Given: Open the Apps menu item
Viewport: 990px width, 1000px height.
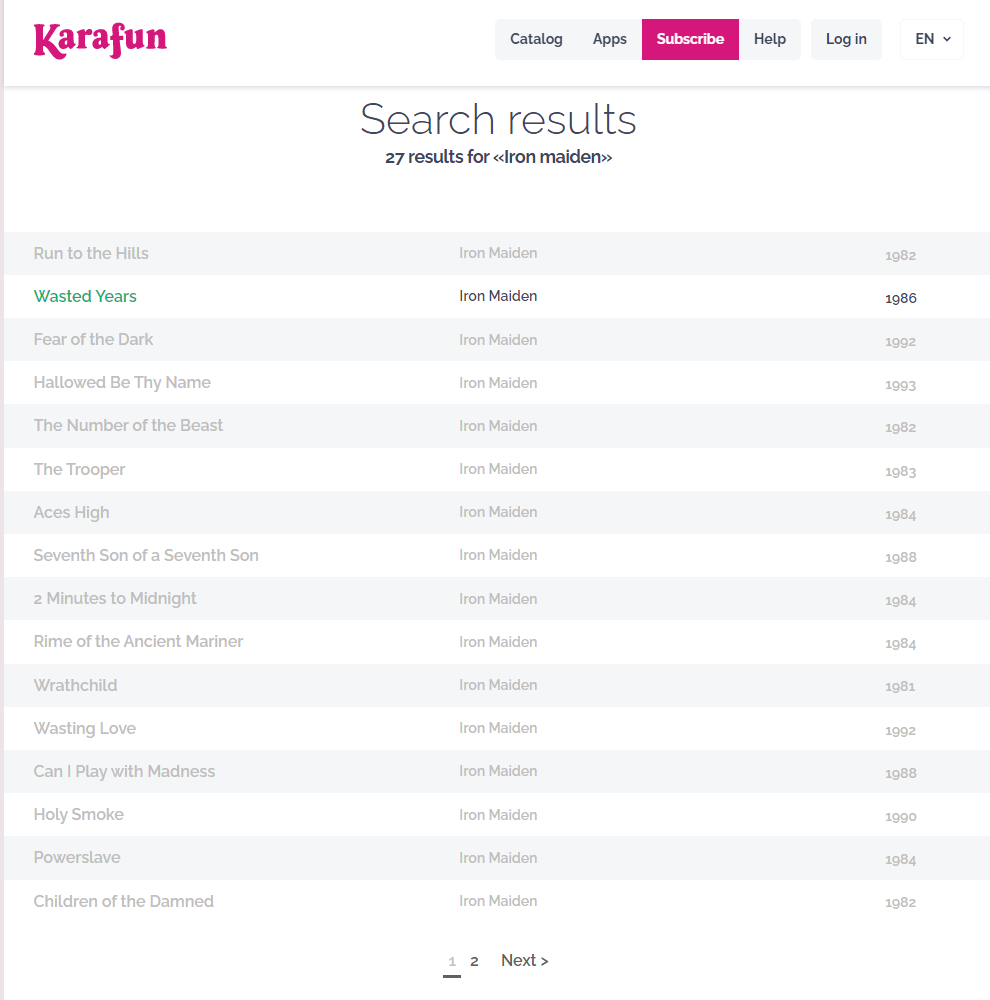Looking at the screenshot, I should pyautogui.click(x=609, y=40).
